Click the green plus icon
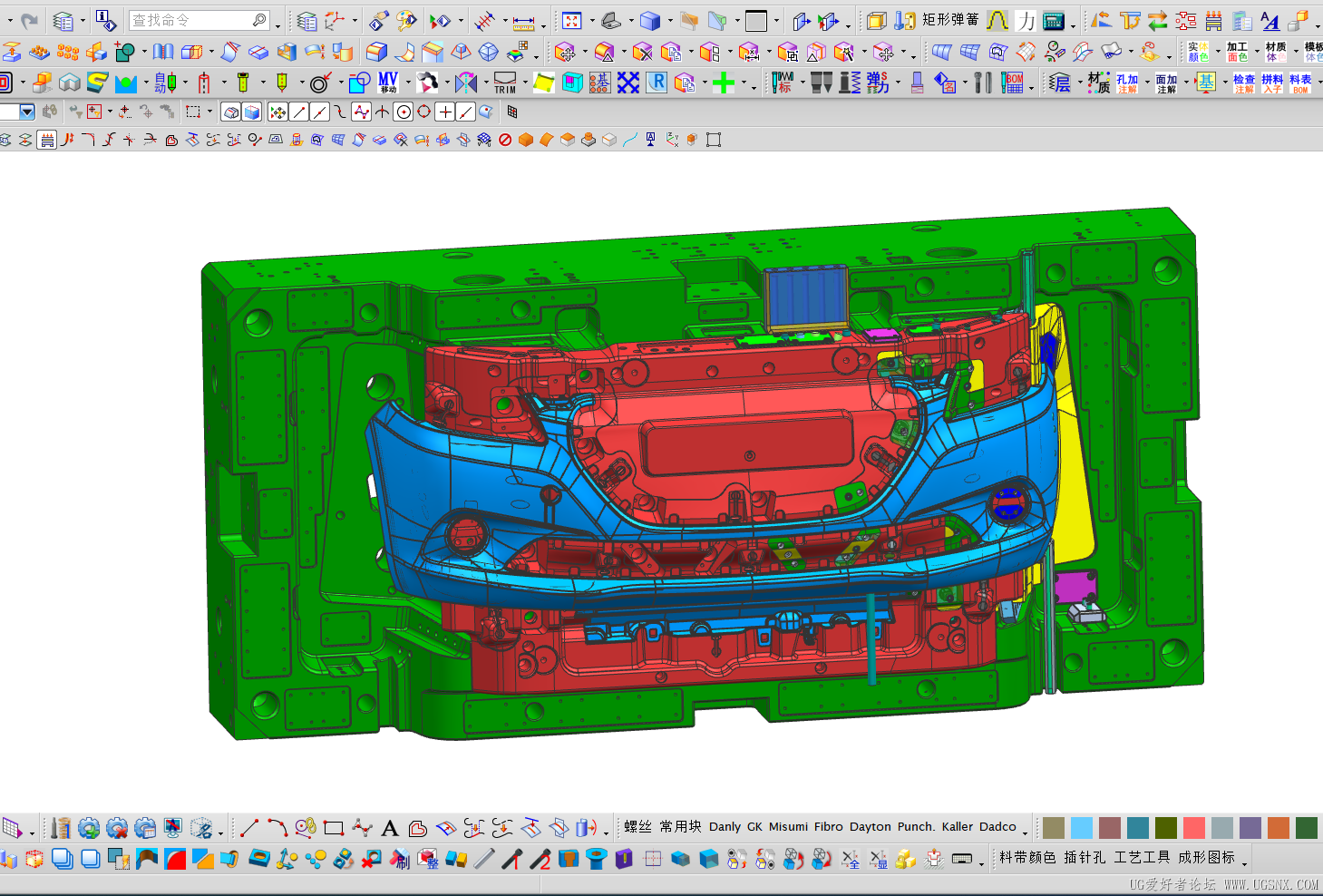Screen dimensions: 1323x896 click(x=724, y=83)
